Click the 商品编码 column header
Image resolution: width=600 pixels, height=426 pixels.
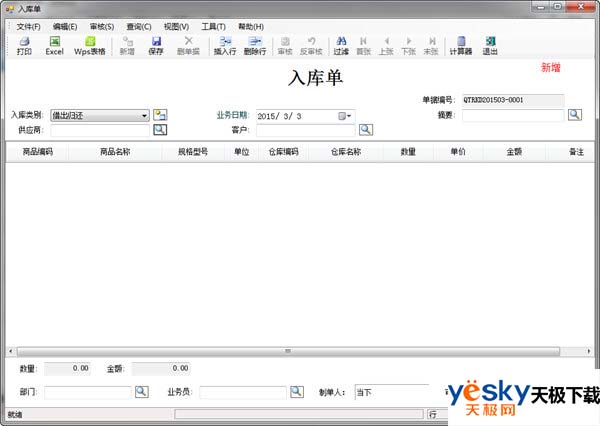click(x=38, y=152)
